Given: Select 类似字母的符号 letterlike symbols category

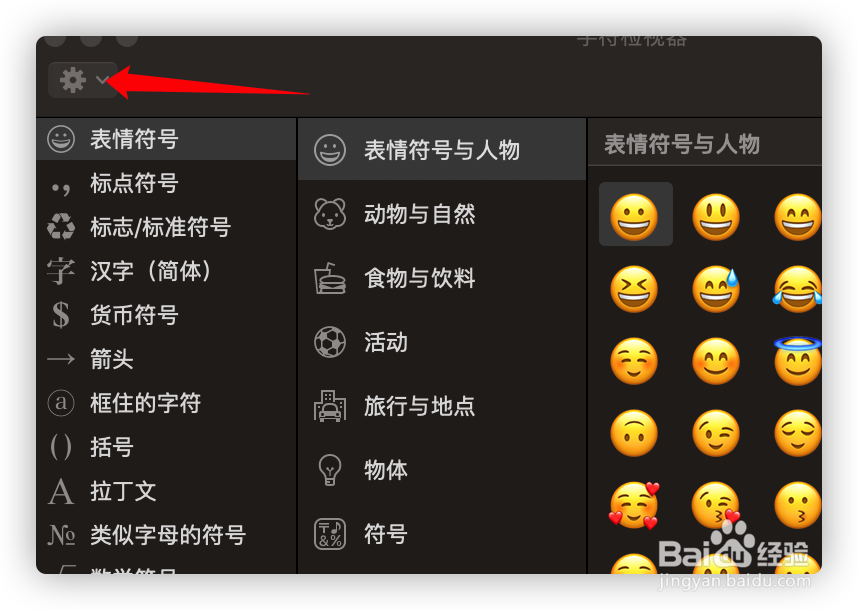Looking at the screenshot, I should pyautogui.click(x=166, y=535).
